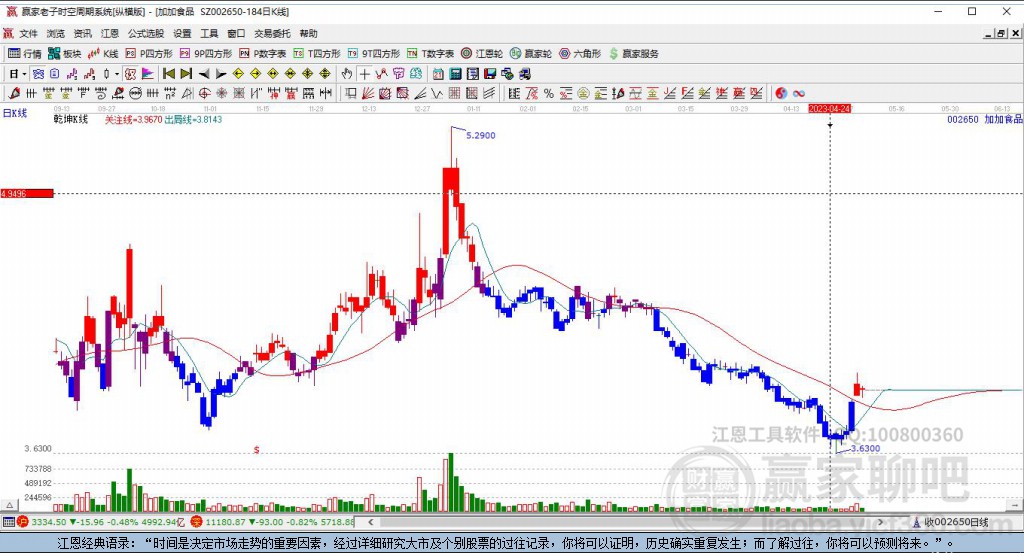Open the 交易委托 menu
Screen dimensions: 1024x553
272,33
